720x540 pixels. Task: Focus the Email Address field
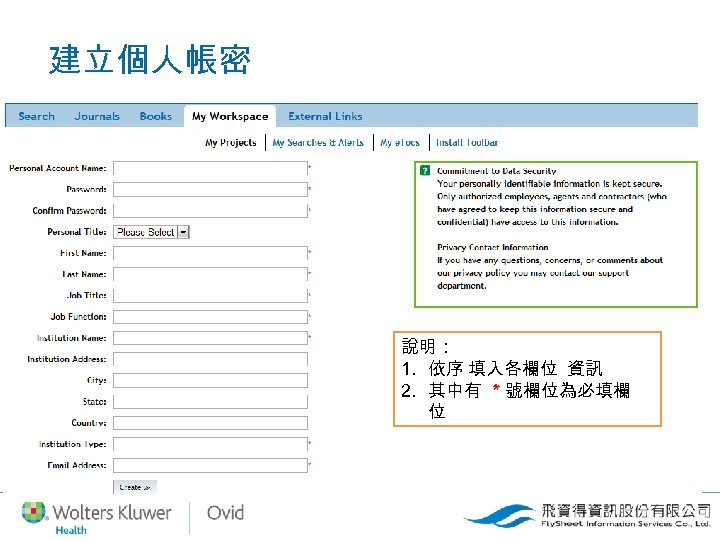(x=210, y=465)
